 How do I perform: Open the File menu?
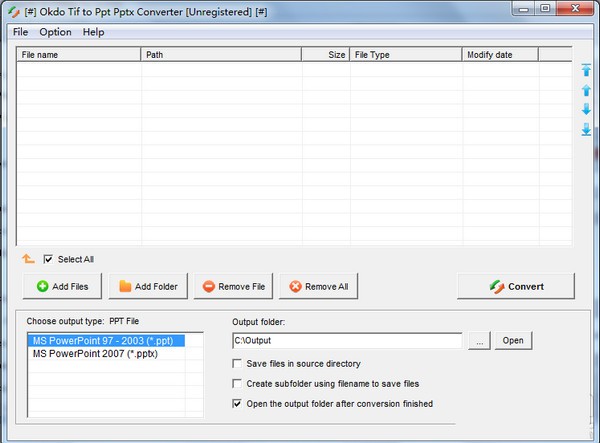point(20,32)
